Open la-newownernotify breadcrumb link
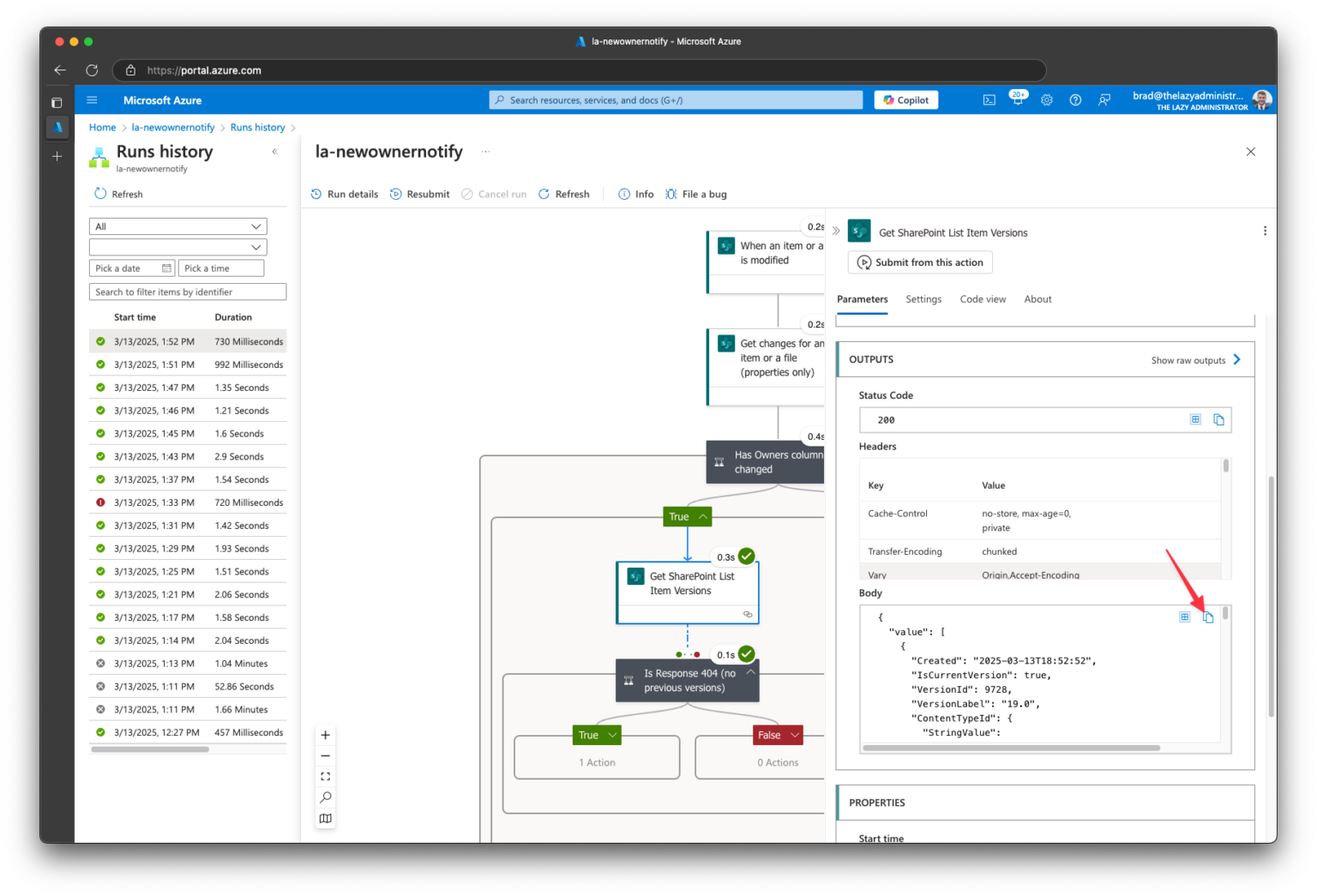This screenshot has width=1317, height=896. tap(173, 127)
